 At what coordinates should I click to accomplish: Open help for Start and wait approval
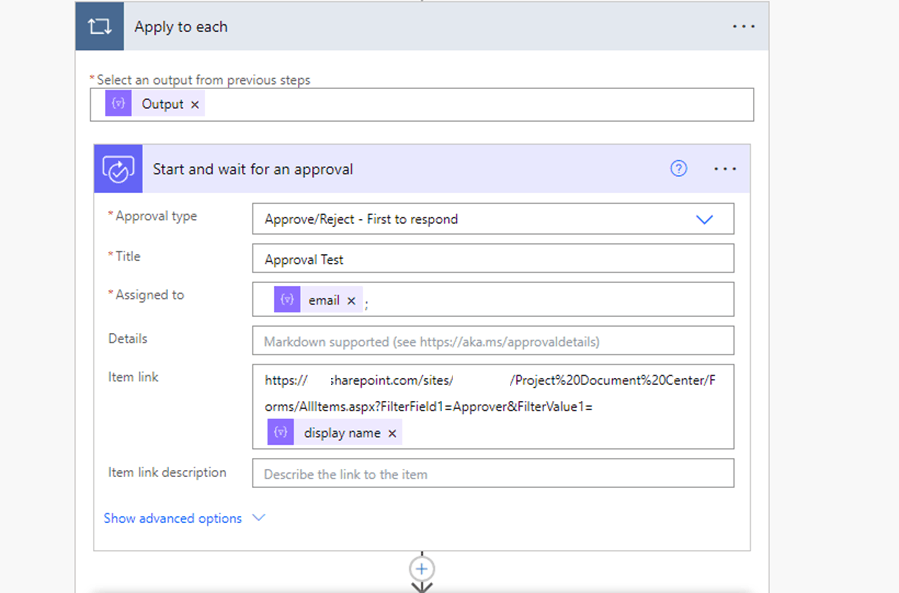pos(679,169)
